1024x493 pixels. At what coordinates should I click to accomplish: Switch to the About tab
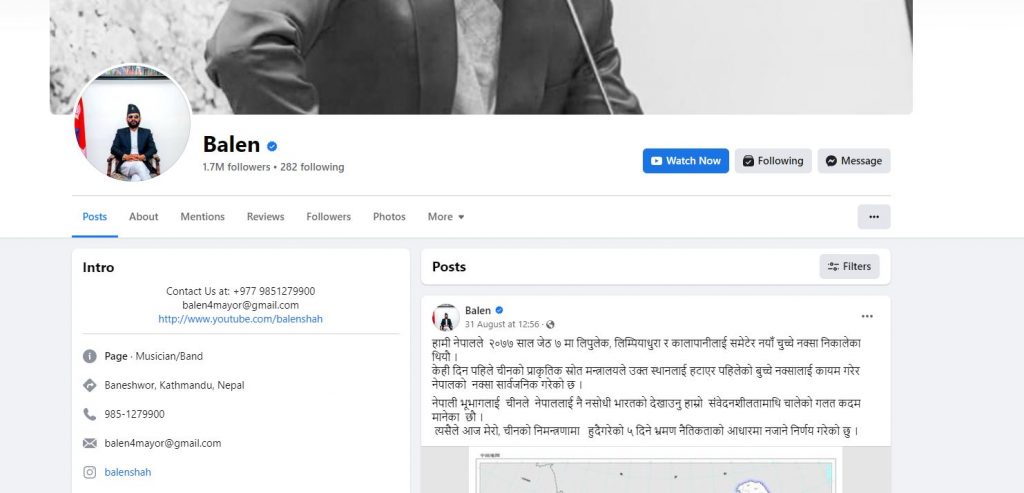(144, 217)
